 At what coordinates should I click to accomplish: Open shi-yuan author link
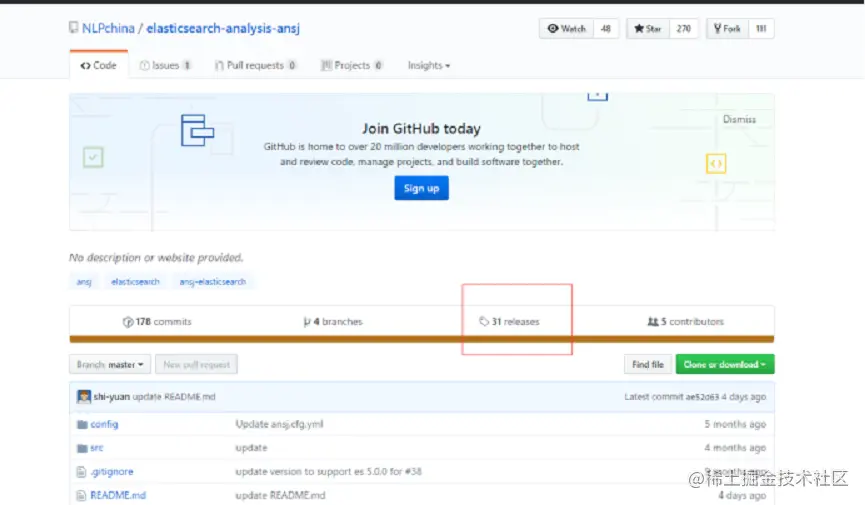pos(111,396)
